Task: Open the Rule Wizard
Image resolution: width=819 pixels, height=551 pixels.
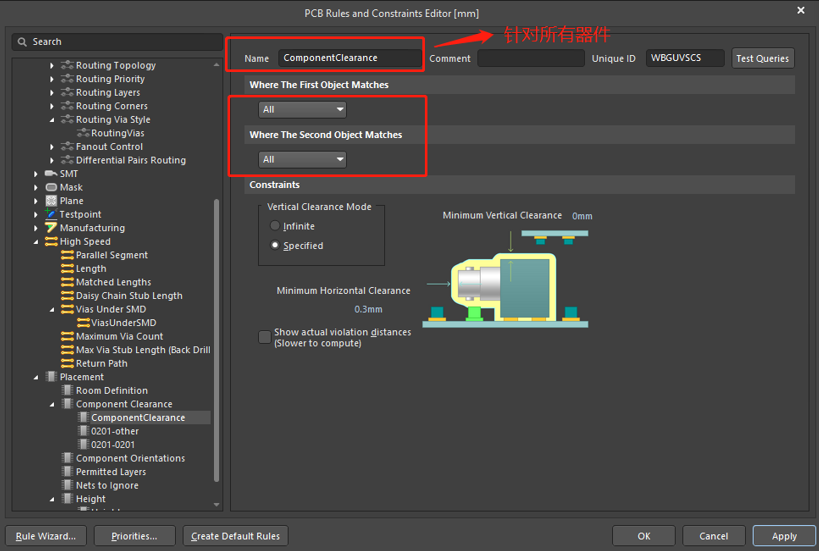Action: tap(45, 536)
